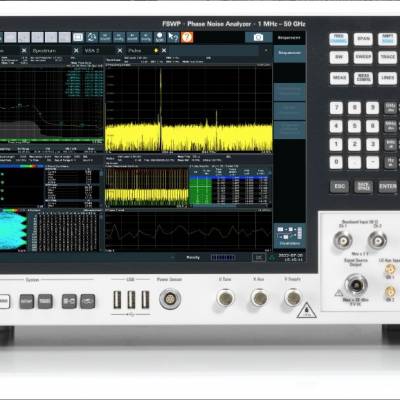The height and width of the screenshot is (400, 400).
Task: Select the pointer with question mark help tool
Action: (x=173, y=37)
